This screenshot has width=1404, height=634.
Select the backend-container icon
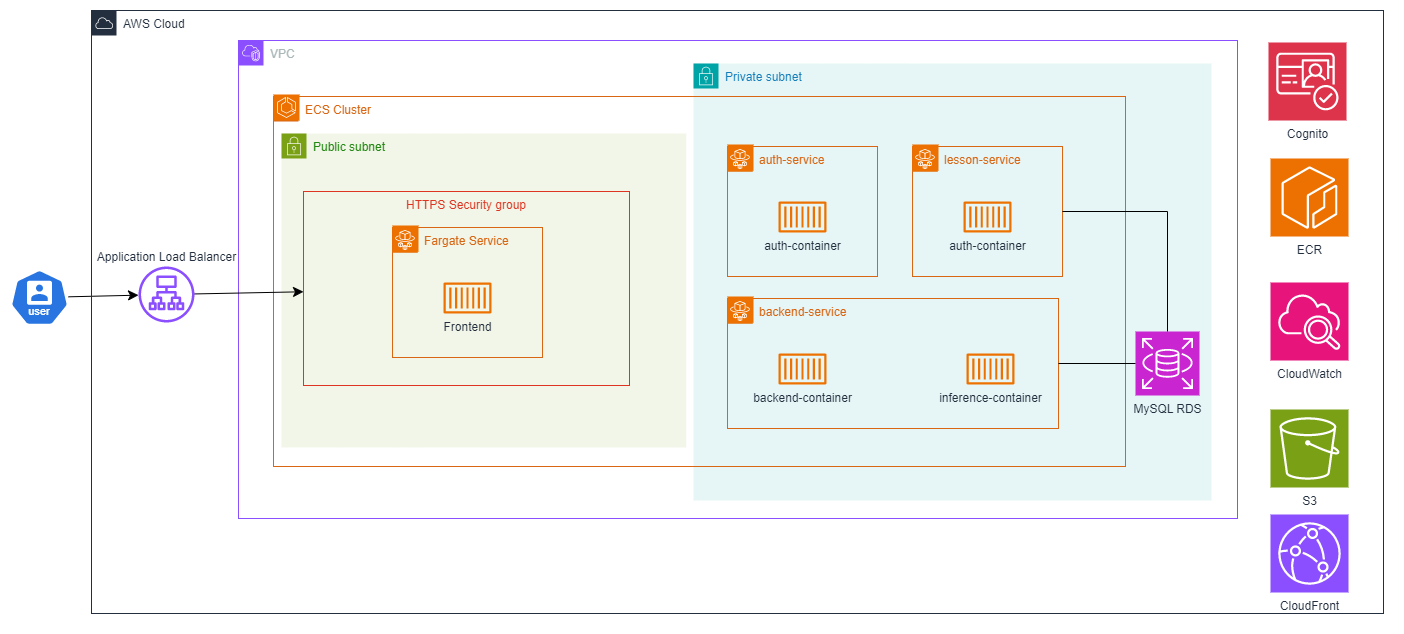pyautogui.click(x=802, y=369)
